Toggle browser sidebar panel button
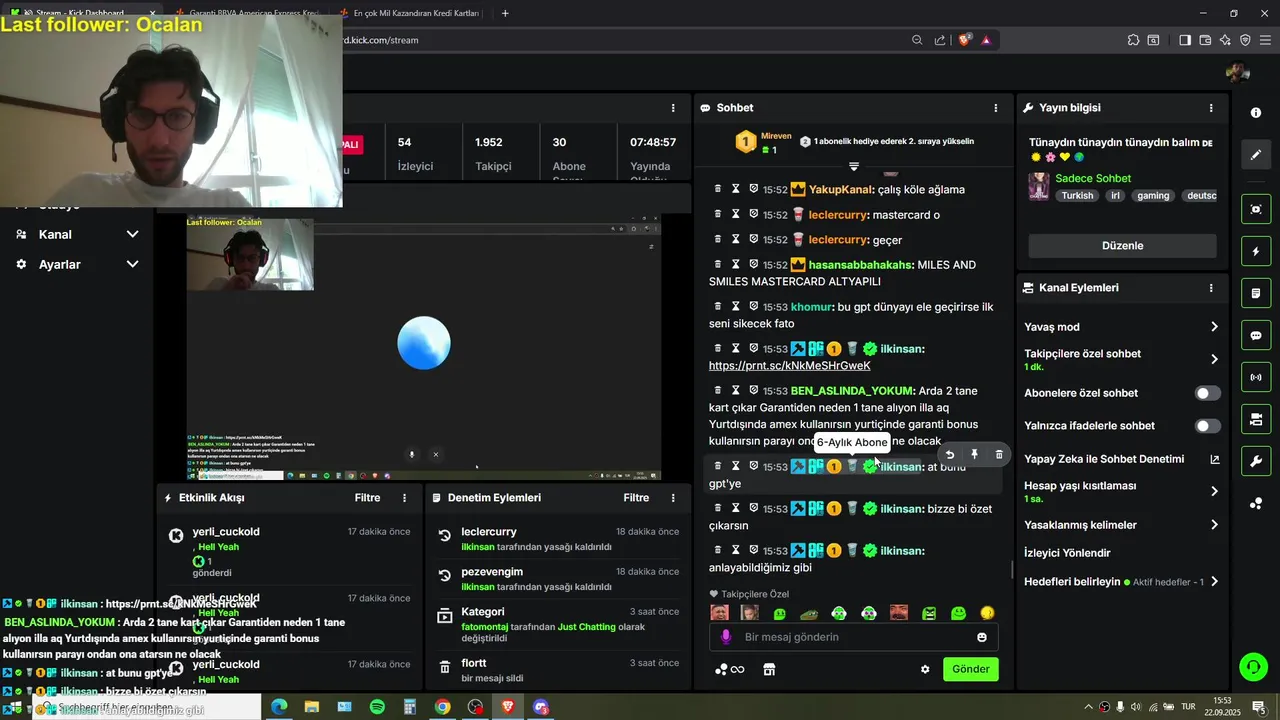 click(x=1185, y=40)
